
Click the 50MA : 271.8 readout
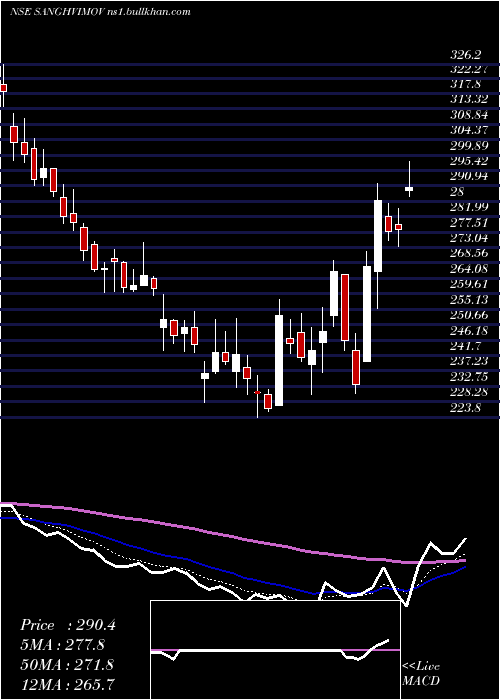pyautogui.click(x=67, y=664)
